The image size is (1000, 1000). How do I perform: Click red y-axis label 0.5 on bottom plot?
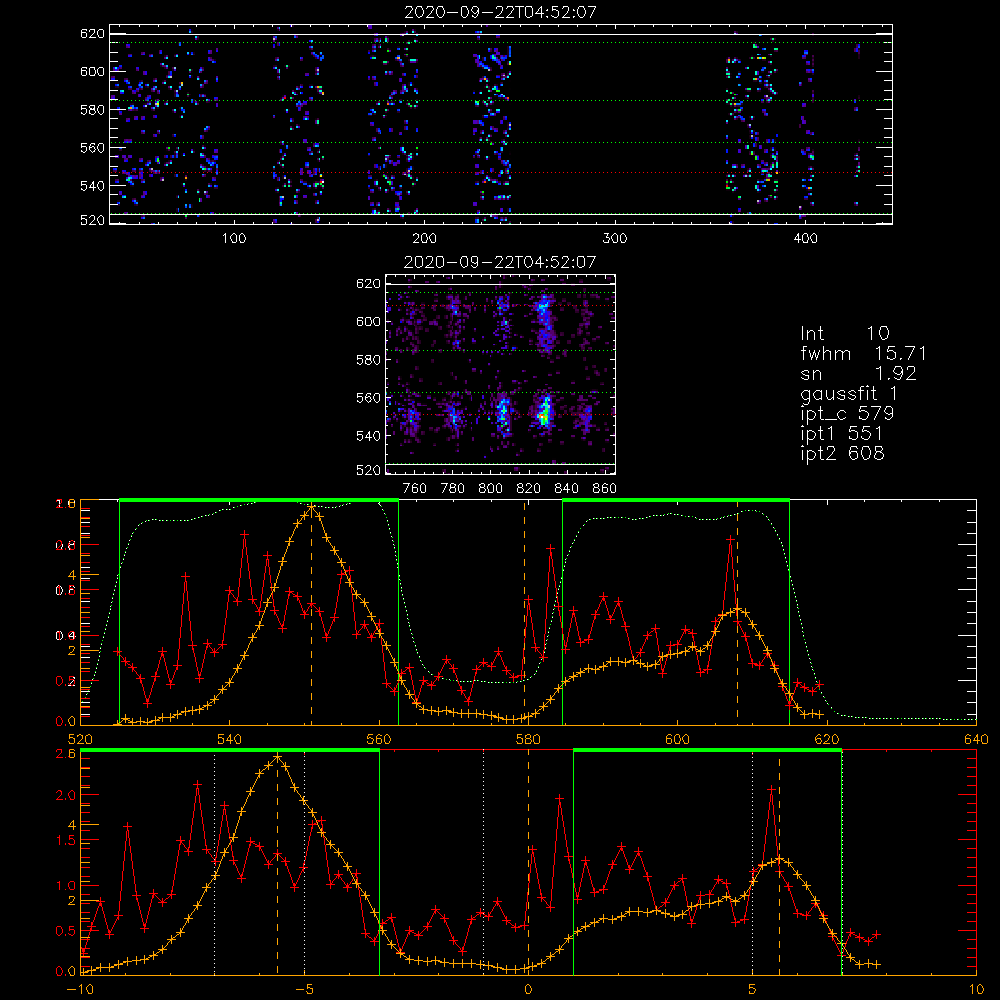(x=66, y=930)
